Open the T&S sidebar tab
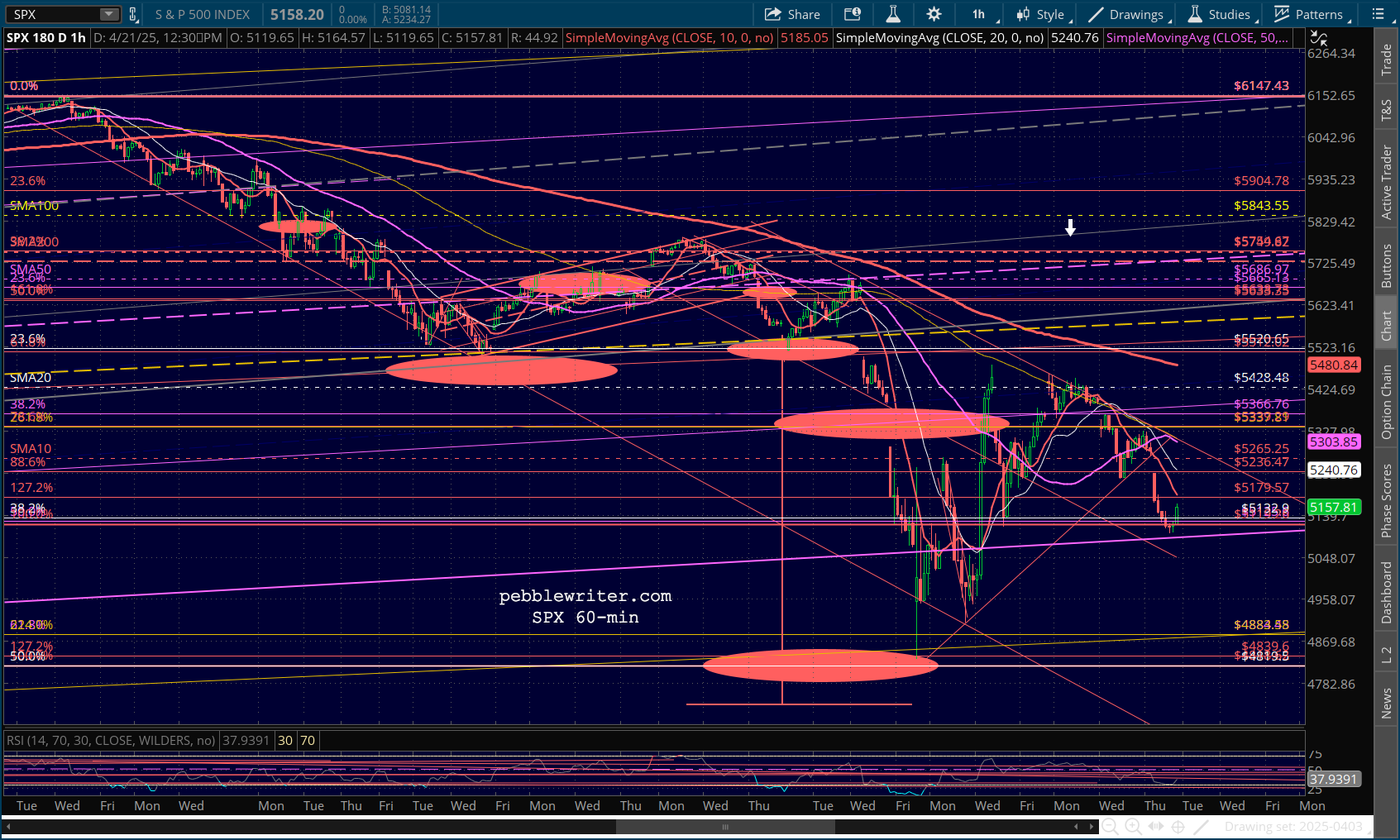Viewport: 1400px width, 840px height. [1387, 110]
